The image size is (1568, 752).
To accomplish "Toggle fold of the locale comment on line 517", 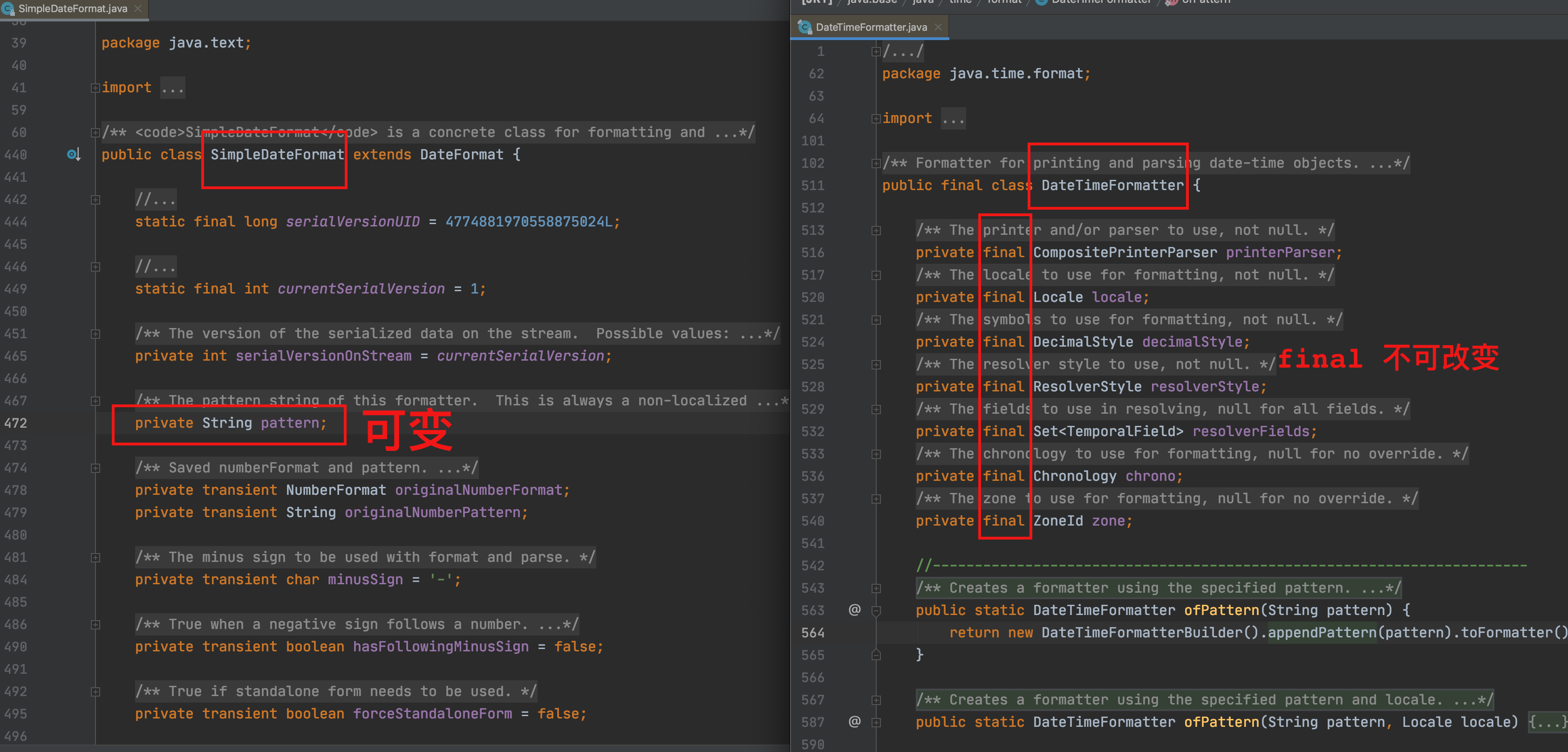I will [x=876, y=274].
